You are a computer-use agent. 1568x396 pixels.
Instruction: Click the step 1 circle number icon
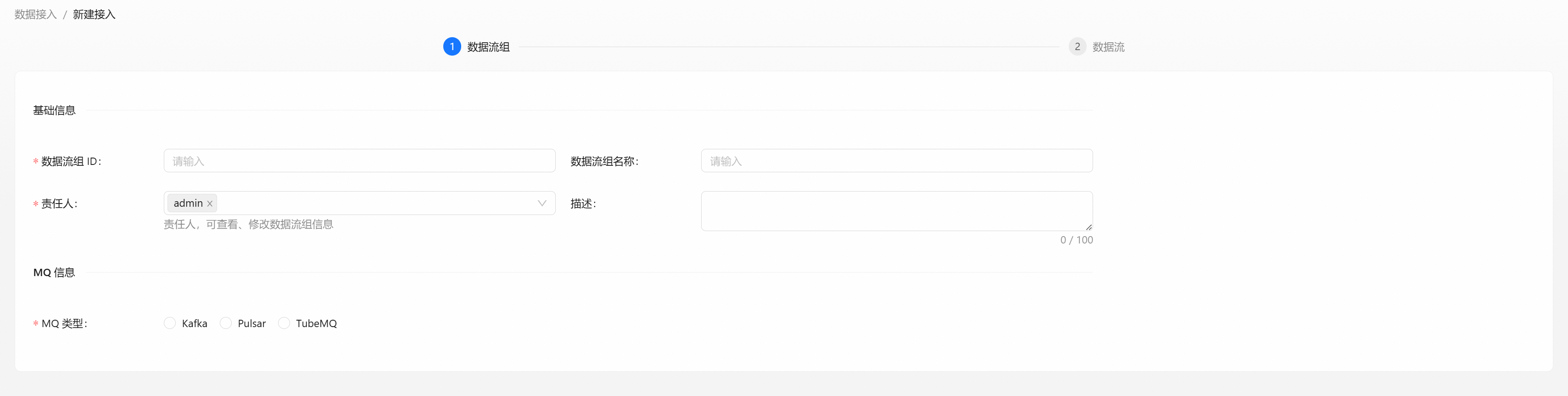click(452, 47)
